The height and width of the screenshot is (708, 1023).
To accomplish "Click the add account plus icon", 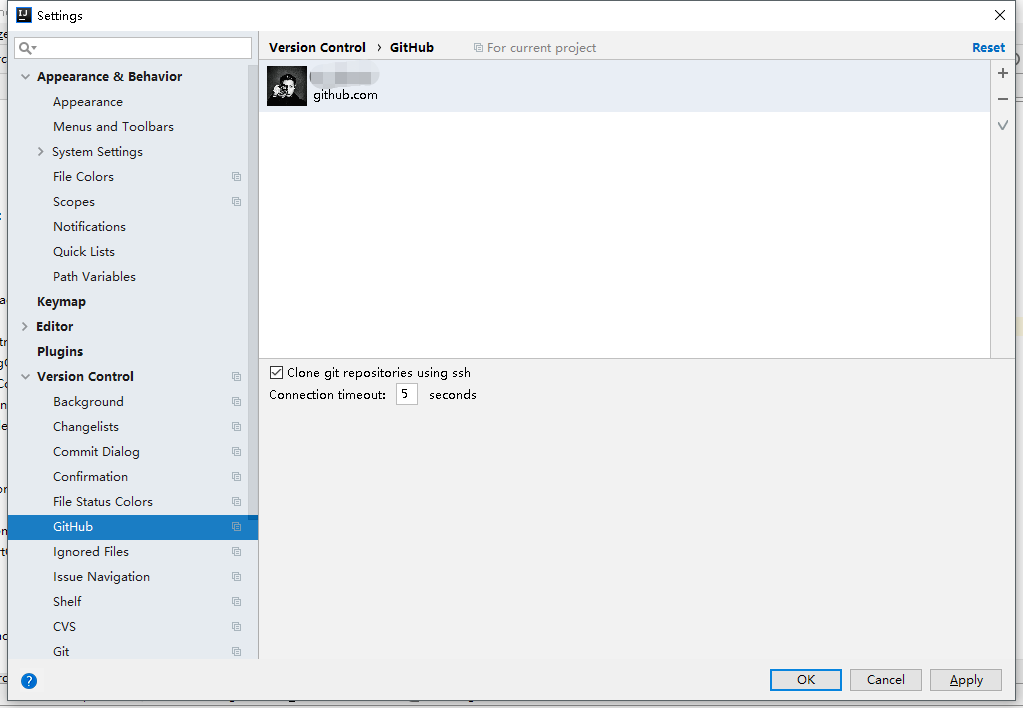I will tap(1003, 73).
